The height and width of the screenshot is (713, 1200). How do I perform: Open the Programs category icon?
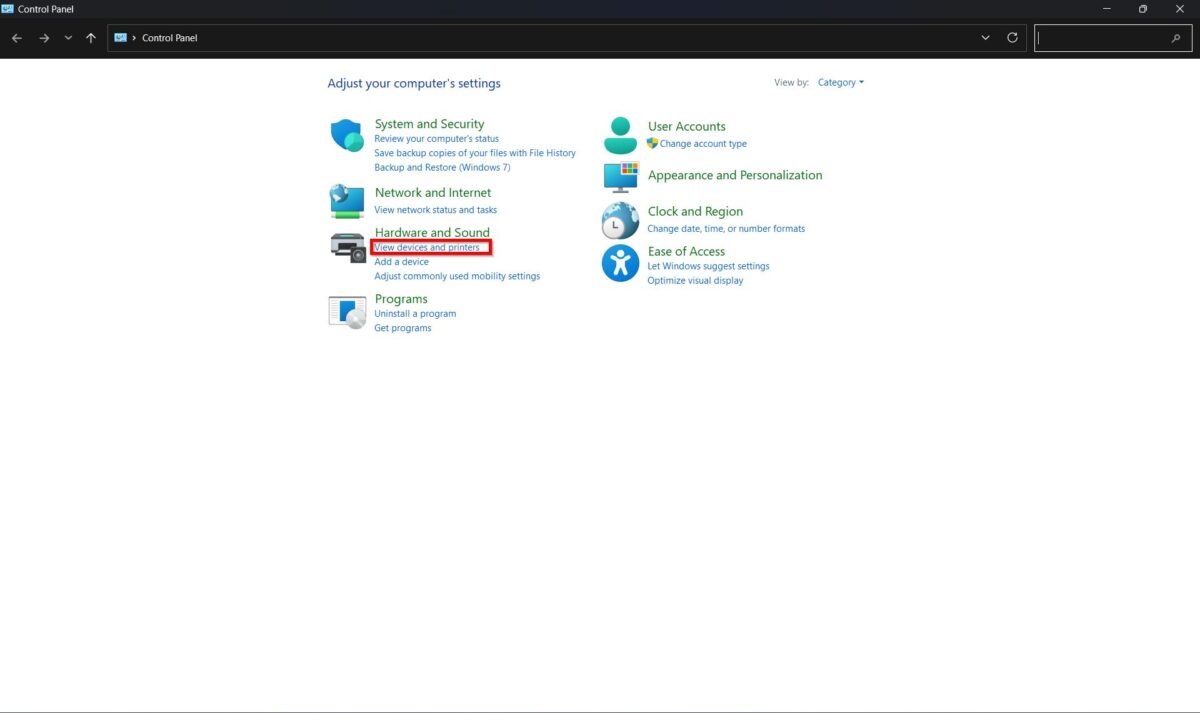(x=347, y=312)
